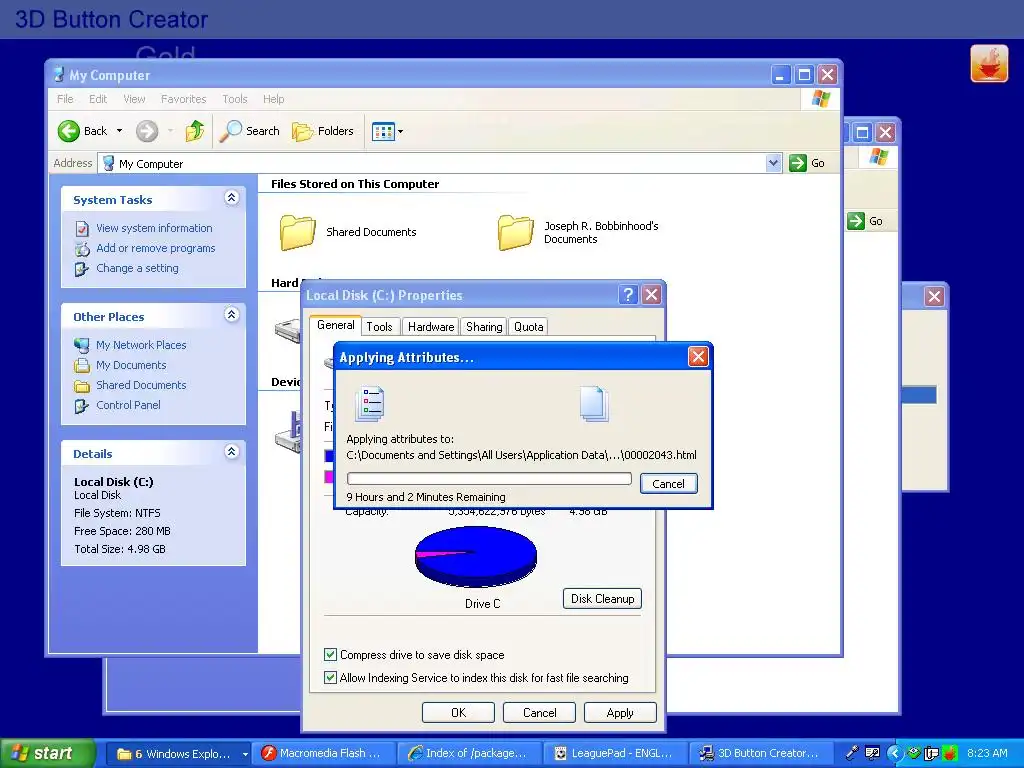Click the Drive C pie chart
The height and width of the screenshot is (768, 1024).
click(x=476, y=557)
